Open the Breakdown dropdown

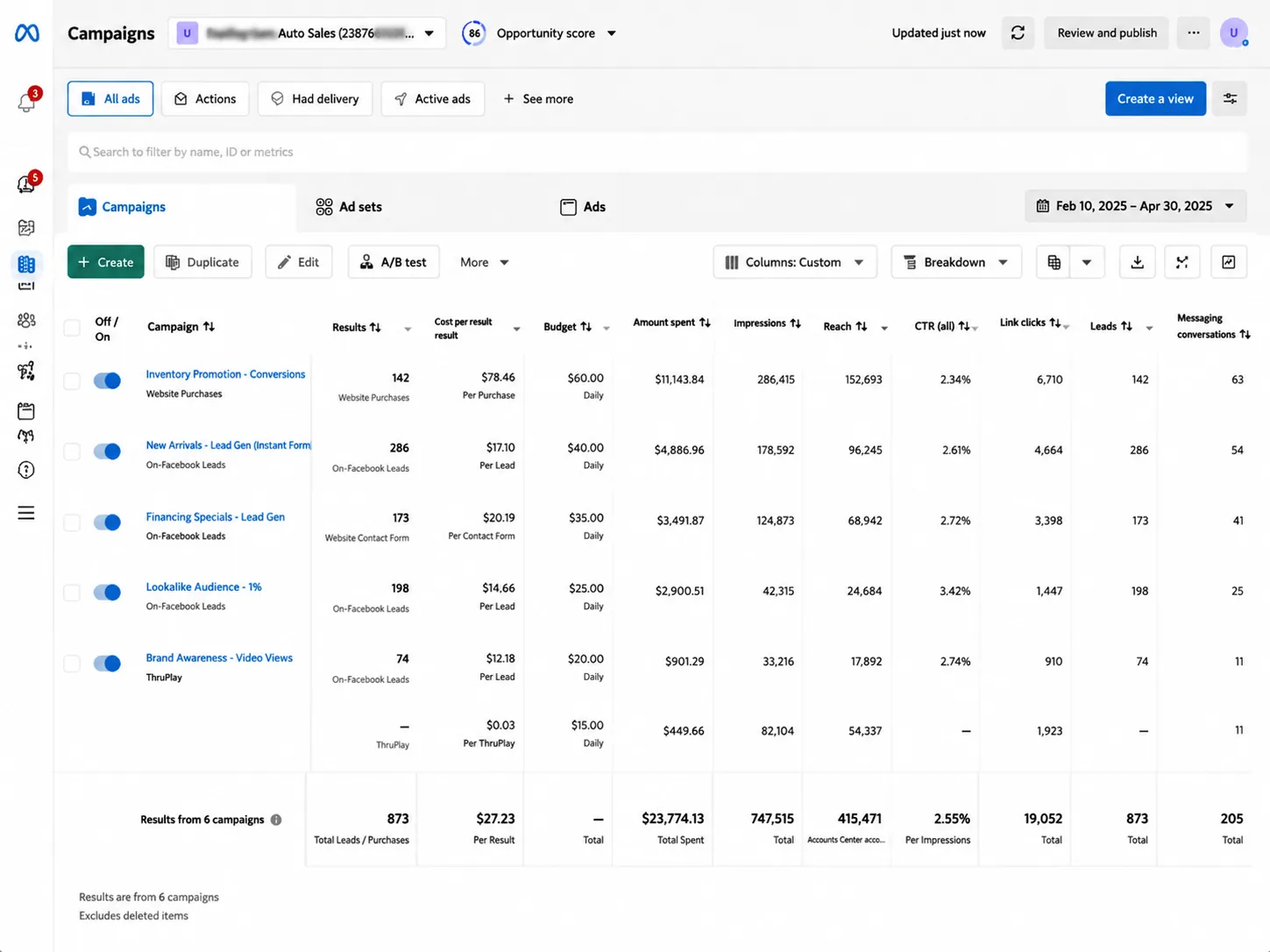[x=956, y=262]
